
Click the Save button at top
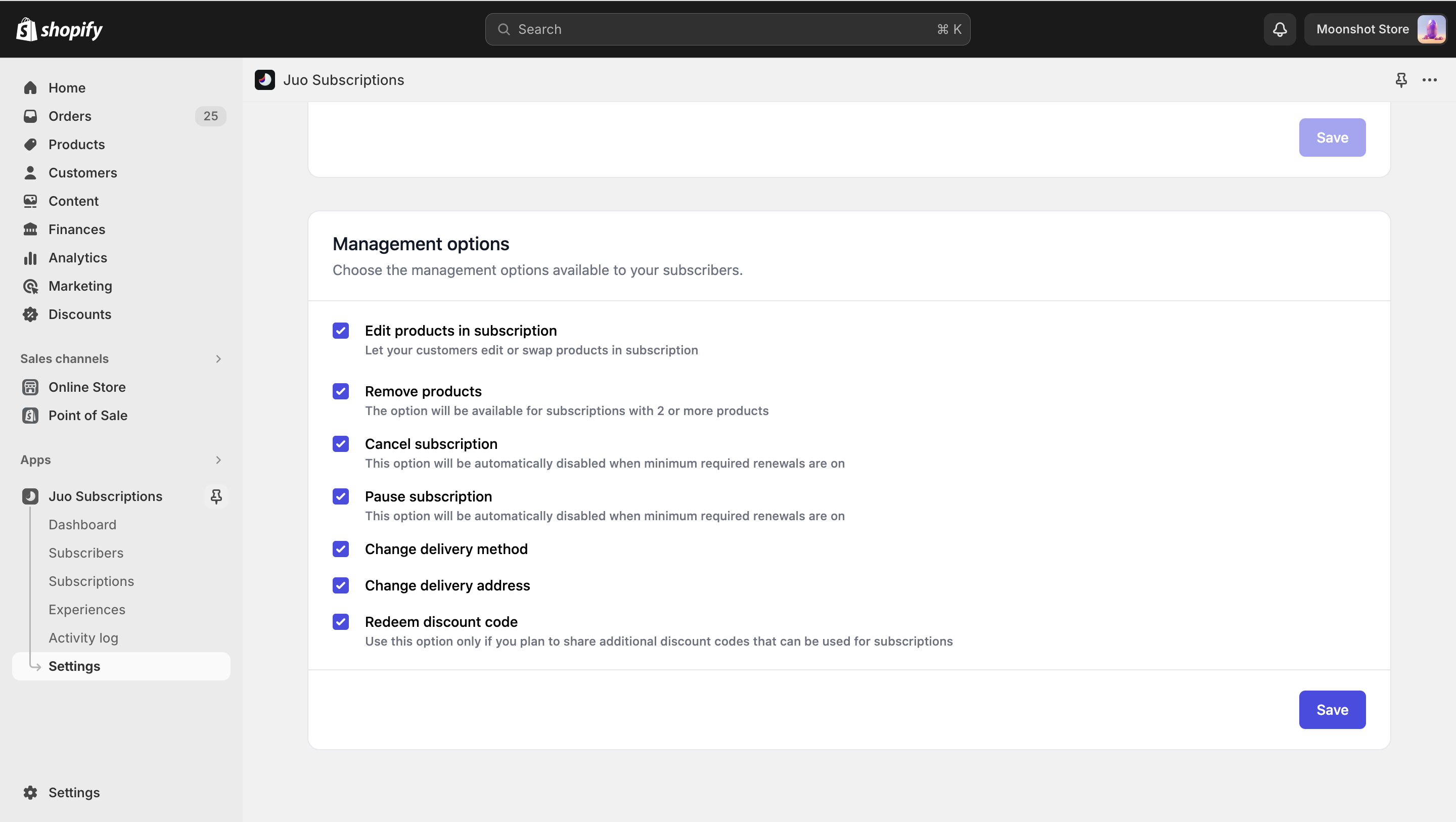(1332, 137)
